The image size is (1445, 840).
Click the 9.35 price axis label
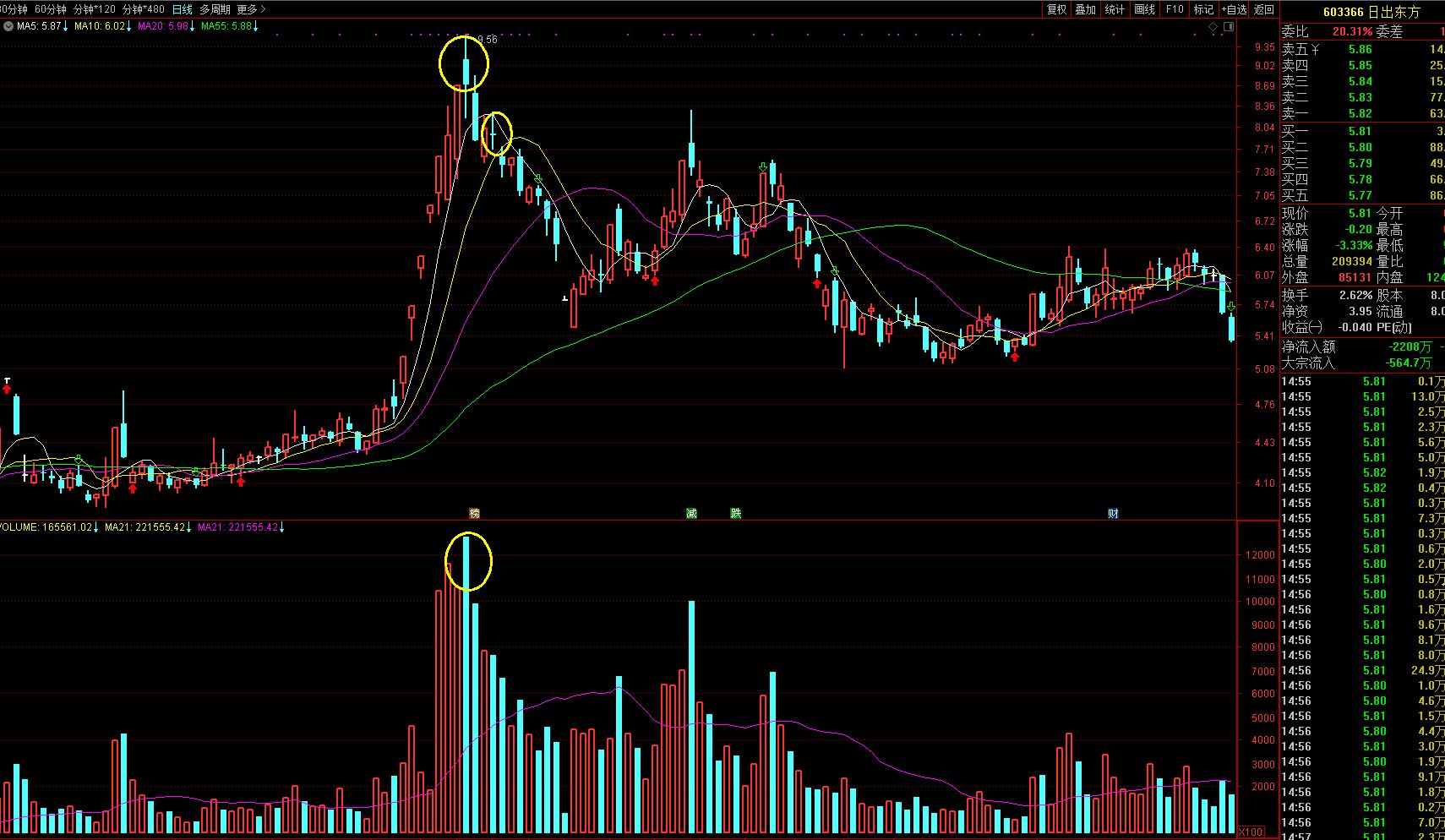[1265, 47]
